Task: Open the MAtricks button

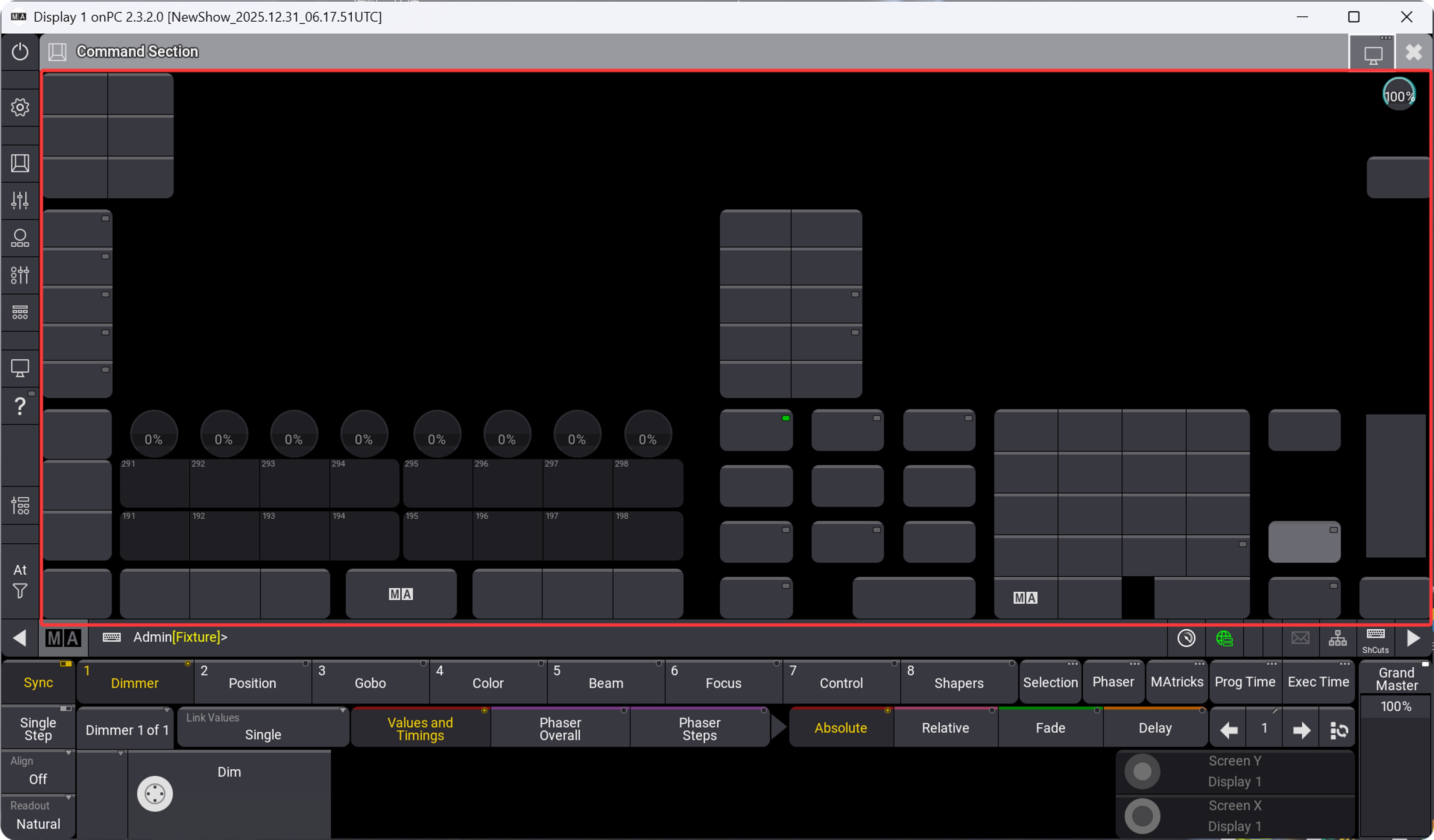Action: (1176, 682)
